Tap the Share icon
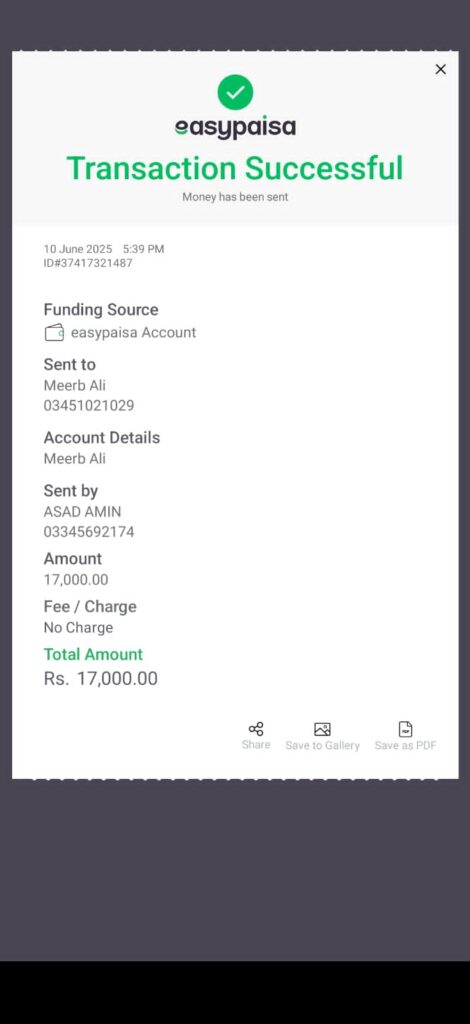The height and width of the screenshot is (1024, 470). coord(256,729)
